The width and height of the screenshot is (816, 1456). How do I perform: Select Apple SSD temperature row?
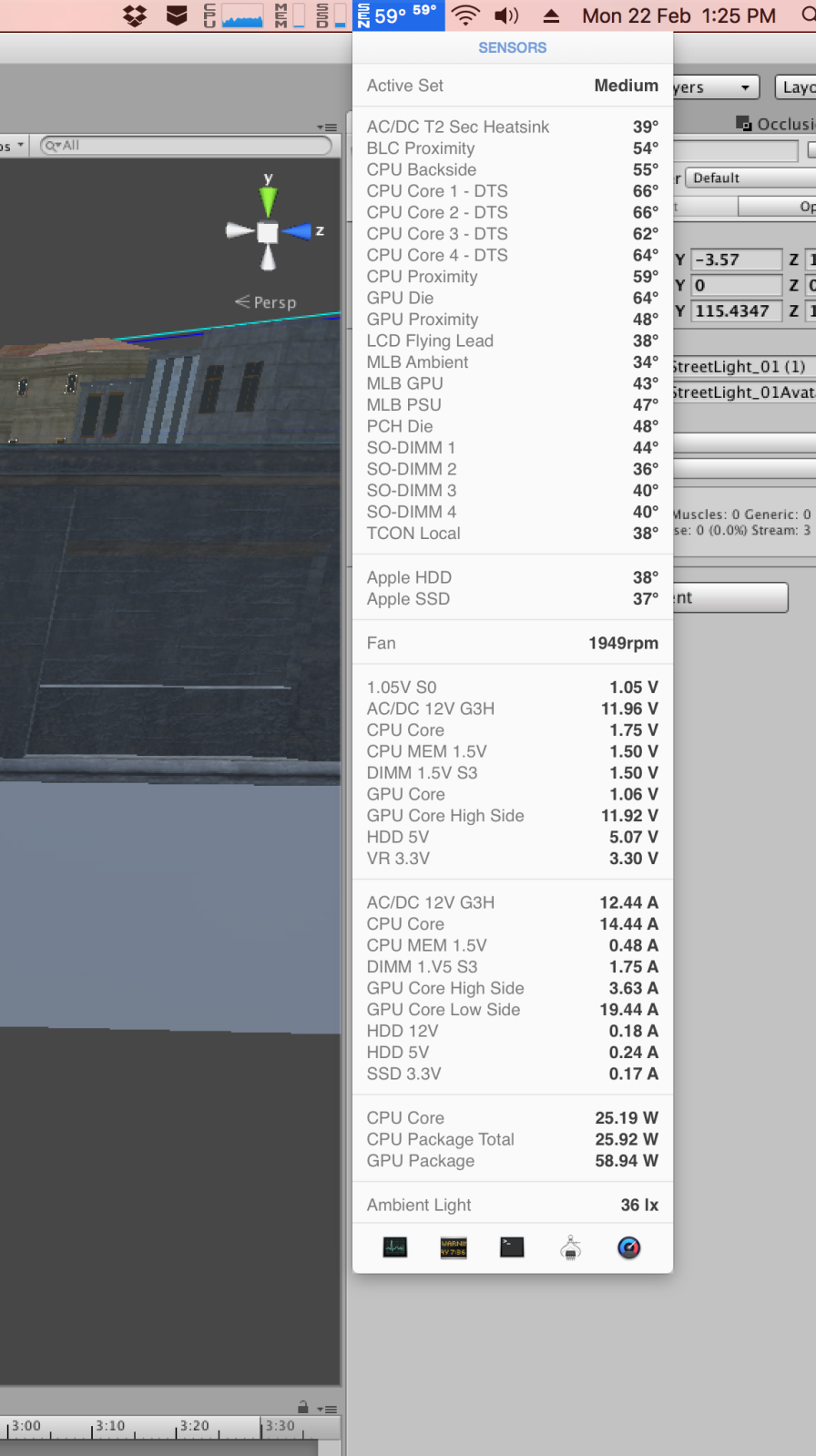click(x=513, y=599)
